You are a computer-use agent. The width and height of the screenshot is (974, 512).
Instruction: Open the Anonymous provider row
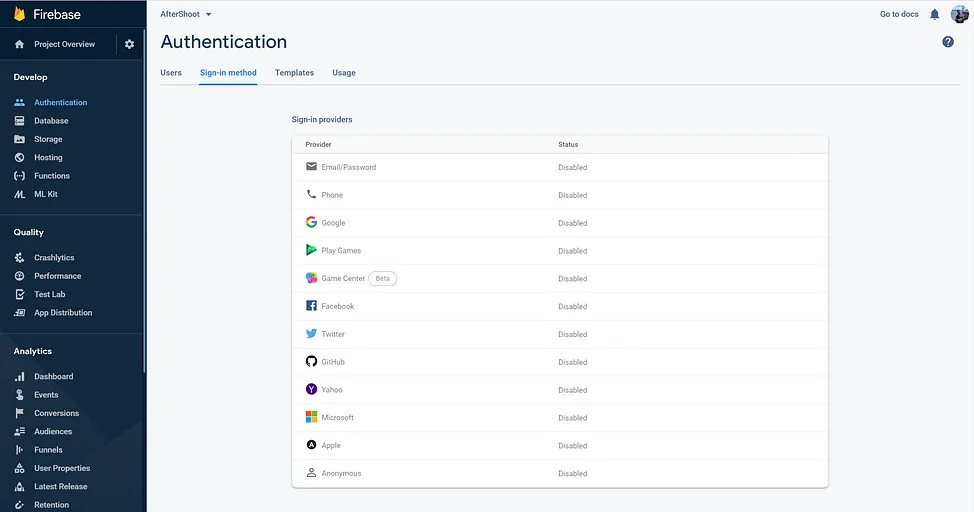(560, 473)
